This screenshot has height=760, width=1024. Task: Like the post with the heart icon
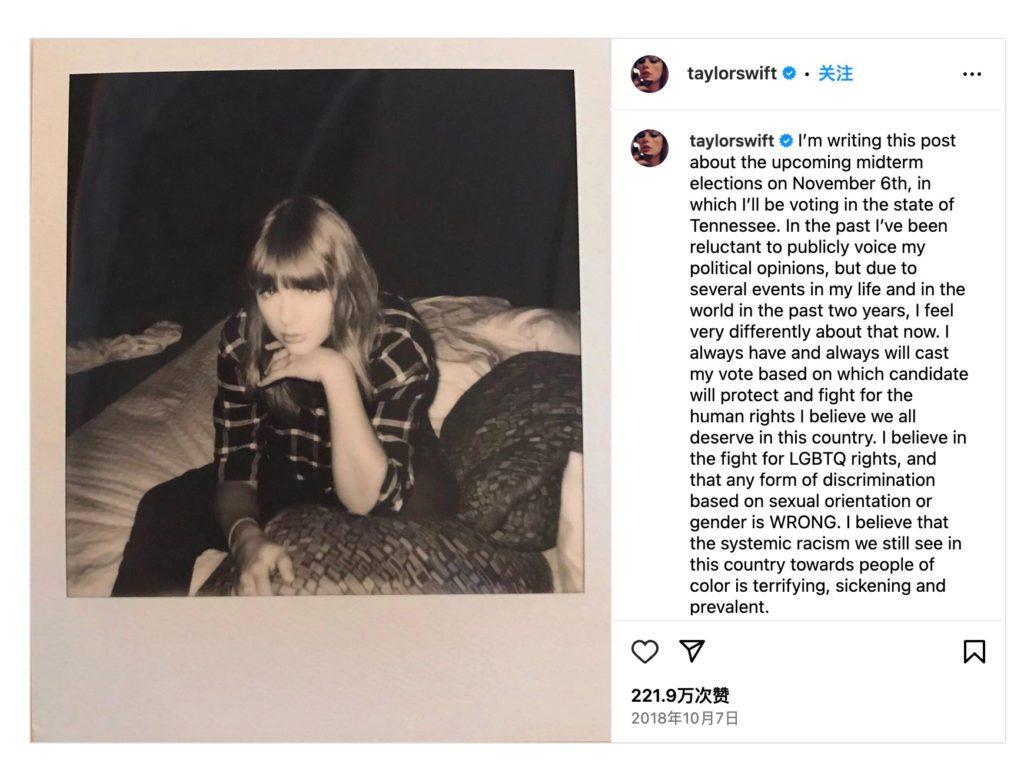coord(645,651)
